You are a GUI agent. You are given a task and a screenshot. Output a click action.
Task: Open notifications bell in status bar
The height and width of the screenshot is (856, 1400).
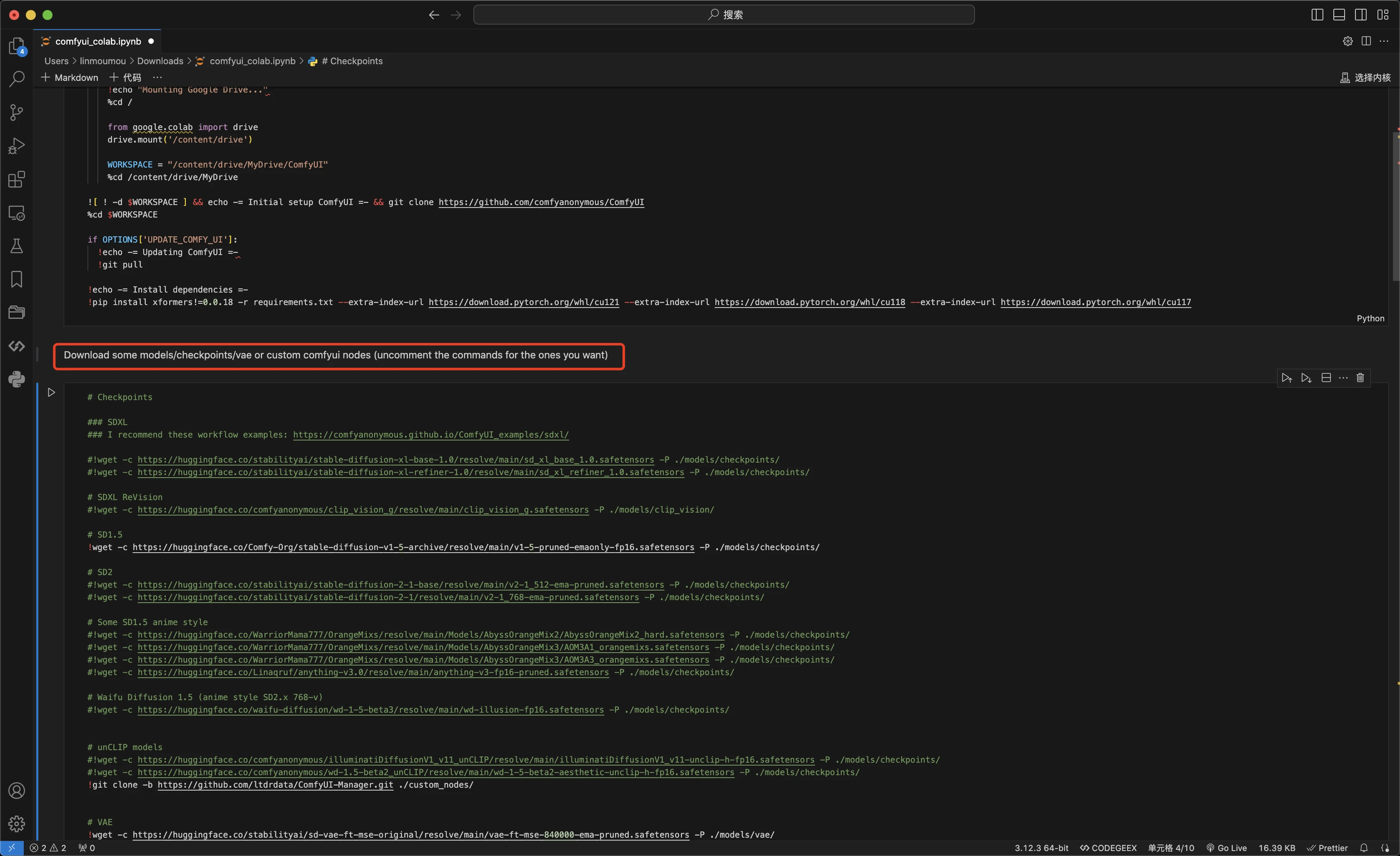click(1364, 848)
